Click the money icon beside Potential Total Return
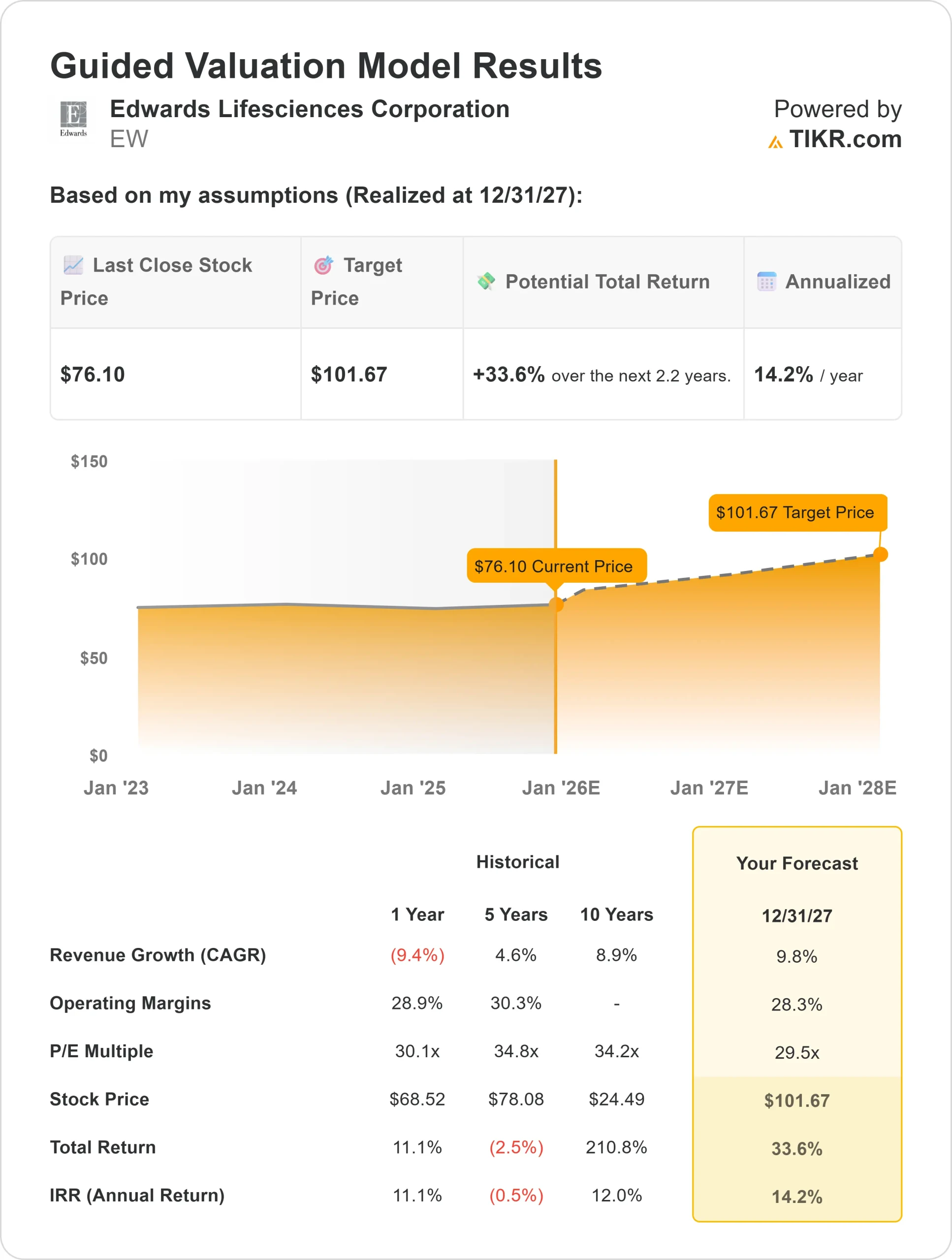The width and height of the screenshot is (952, 1260). (x=486, y=281)
